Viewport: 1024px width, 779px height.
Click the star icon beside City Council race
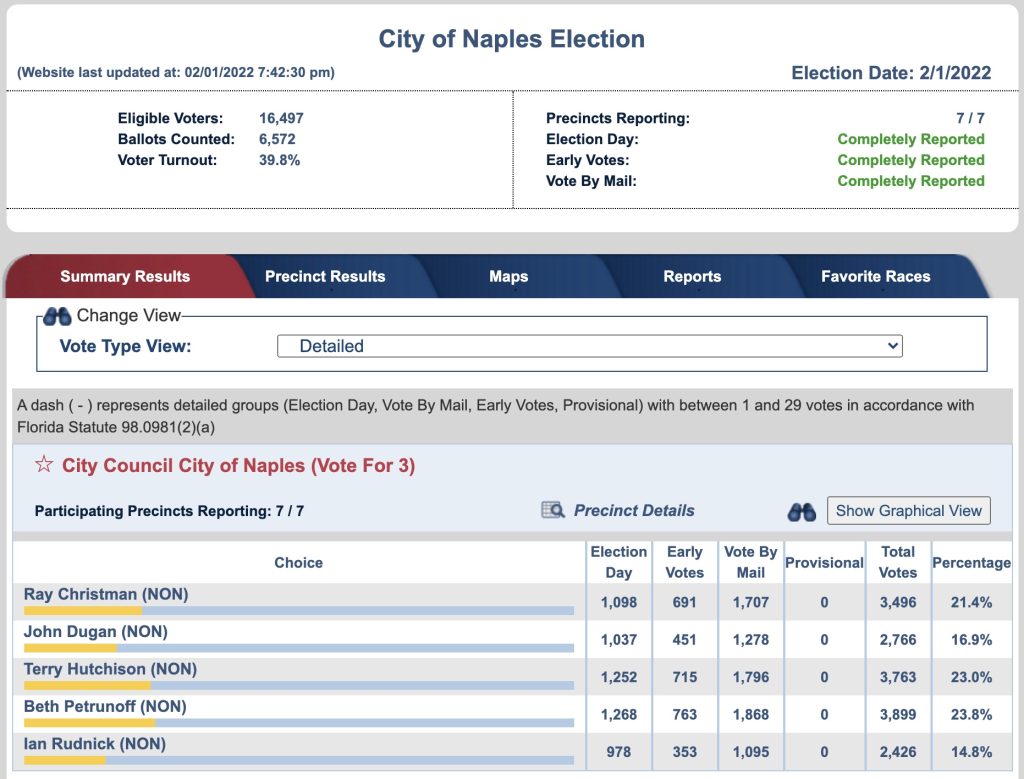(x=44, y=465)
